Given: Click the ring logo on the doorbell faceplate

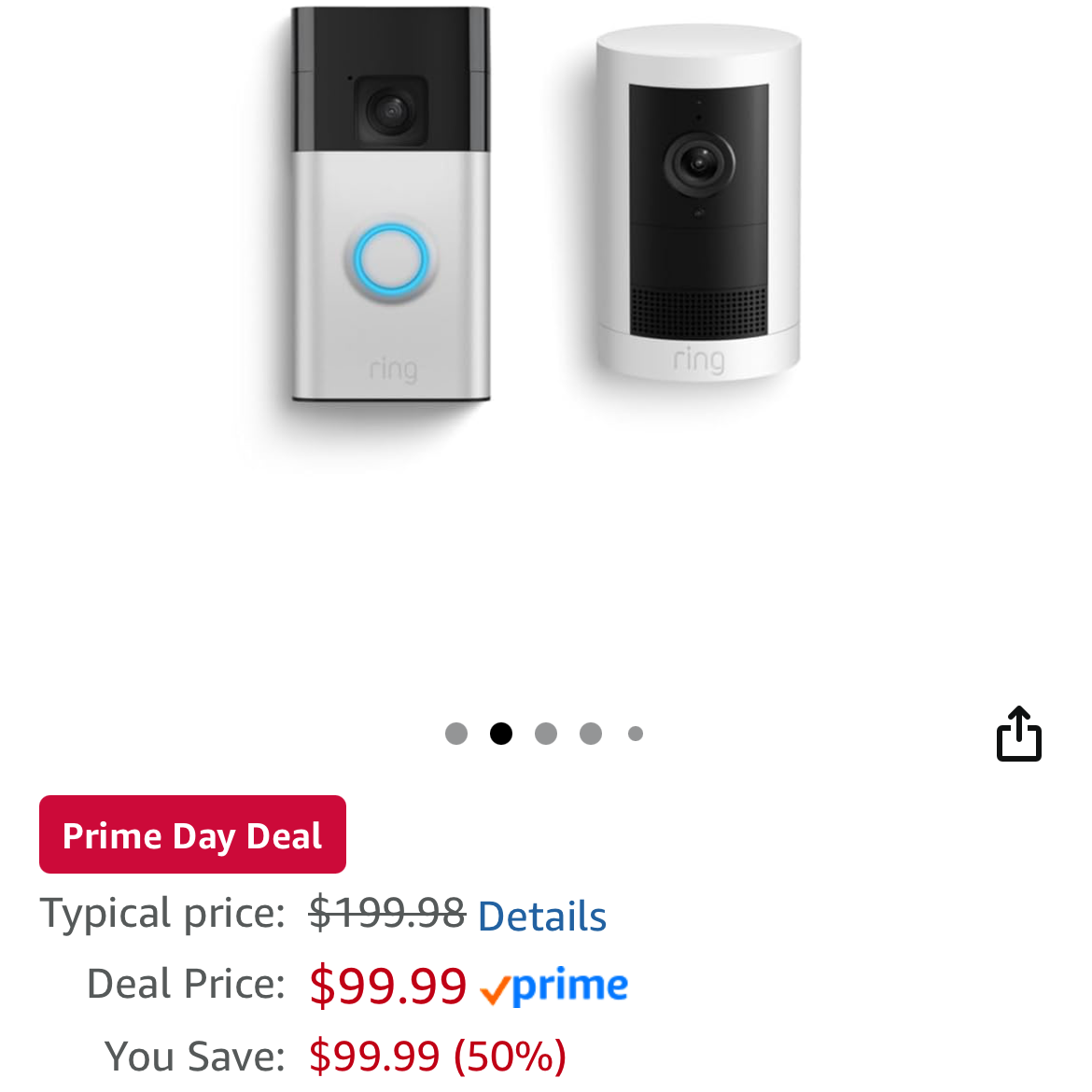Looking at the screenshot, I should click(392, 368).
